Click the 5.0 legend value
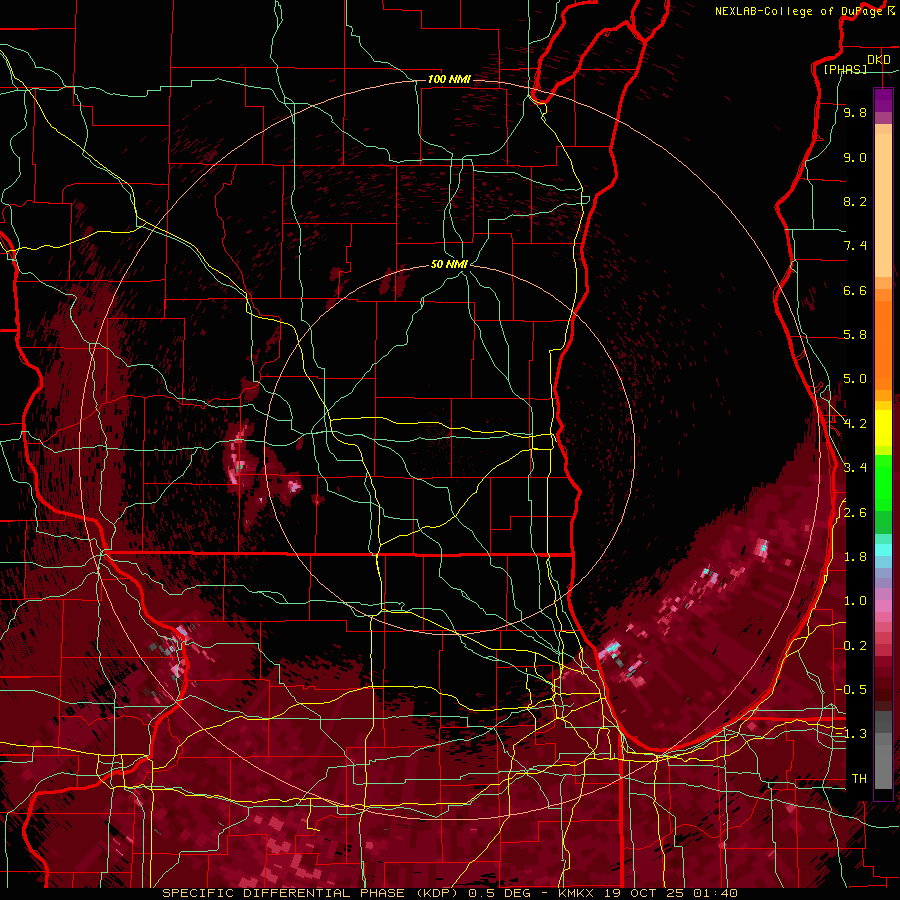 coord(855,379)
